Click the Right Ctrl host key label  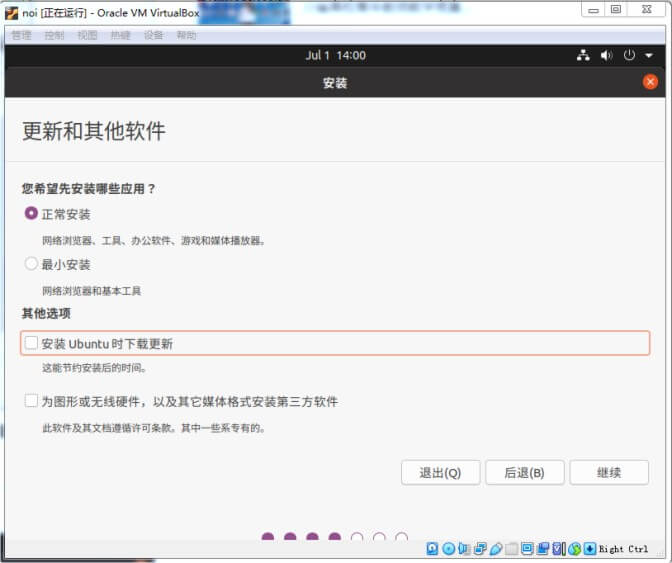click(x=624, y=549)
